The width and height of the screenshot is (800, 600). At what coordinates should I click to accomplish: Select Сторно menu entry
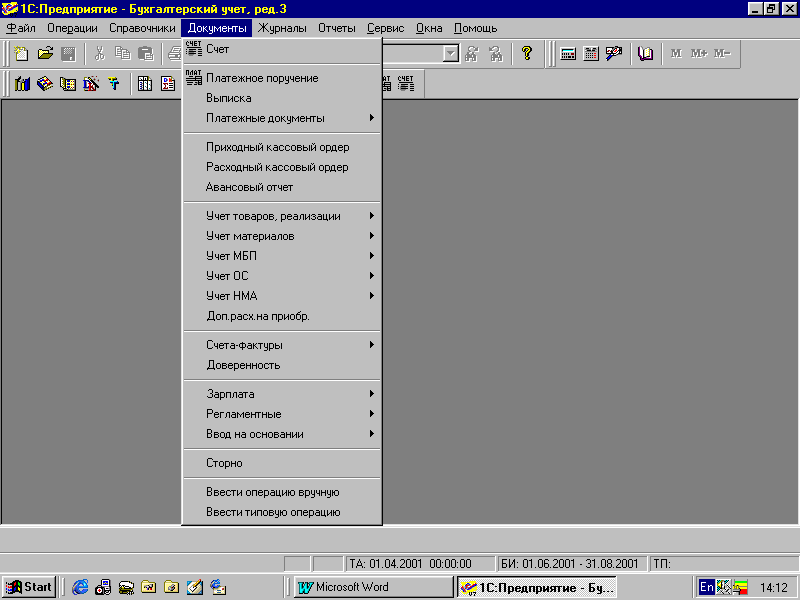point(282,463)
